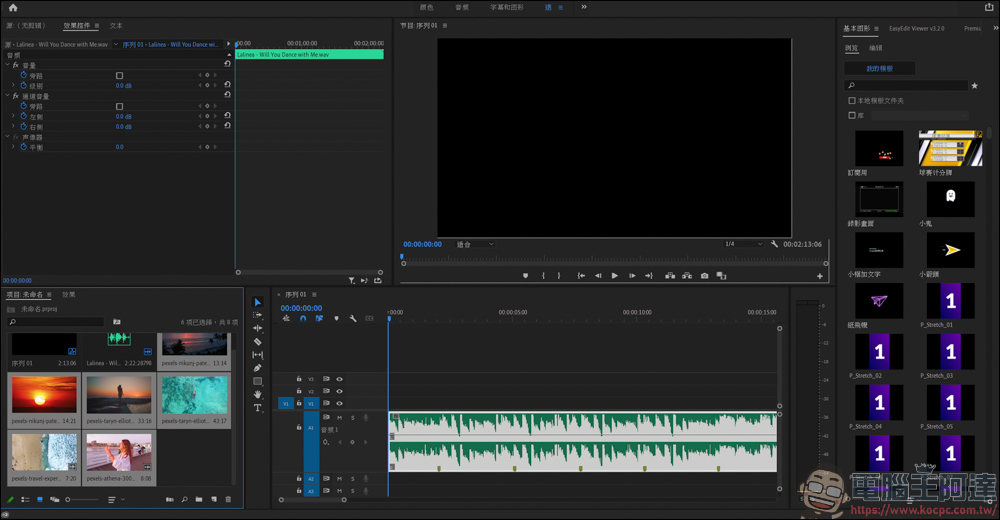
Task: Select the Rectangle tool
Action: (x=258, y=381)
